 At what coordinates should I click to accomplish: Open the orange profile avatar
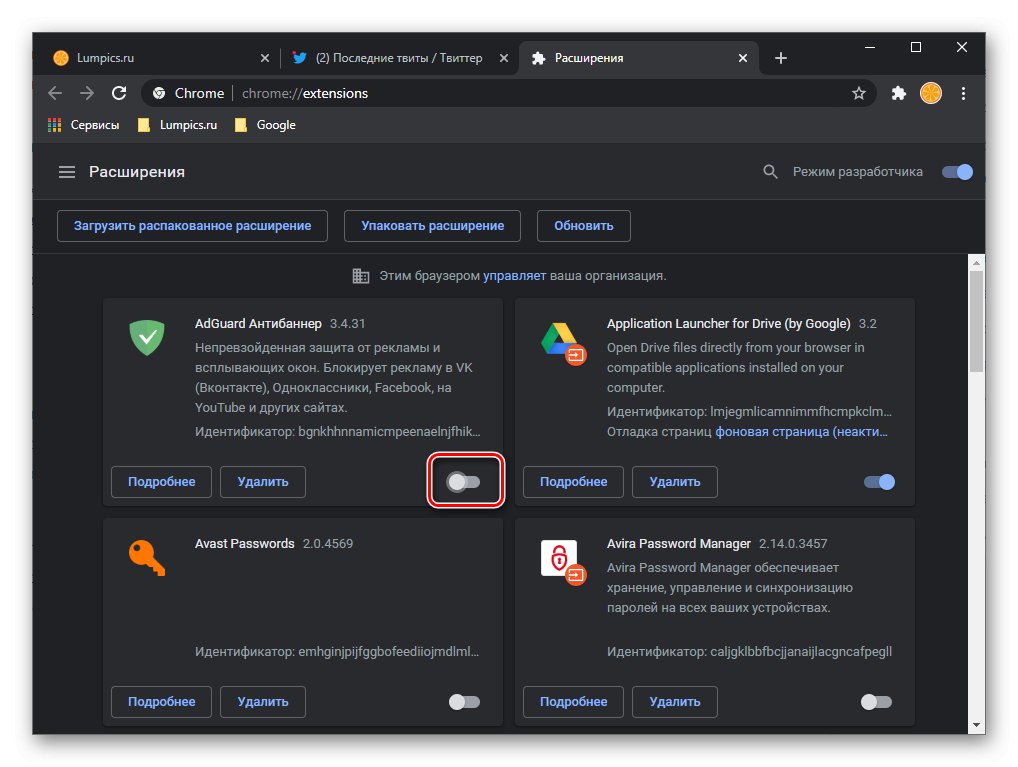930,93
